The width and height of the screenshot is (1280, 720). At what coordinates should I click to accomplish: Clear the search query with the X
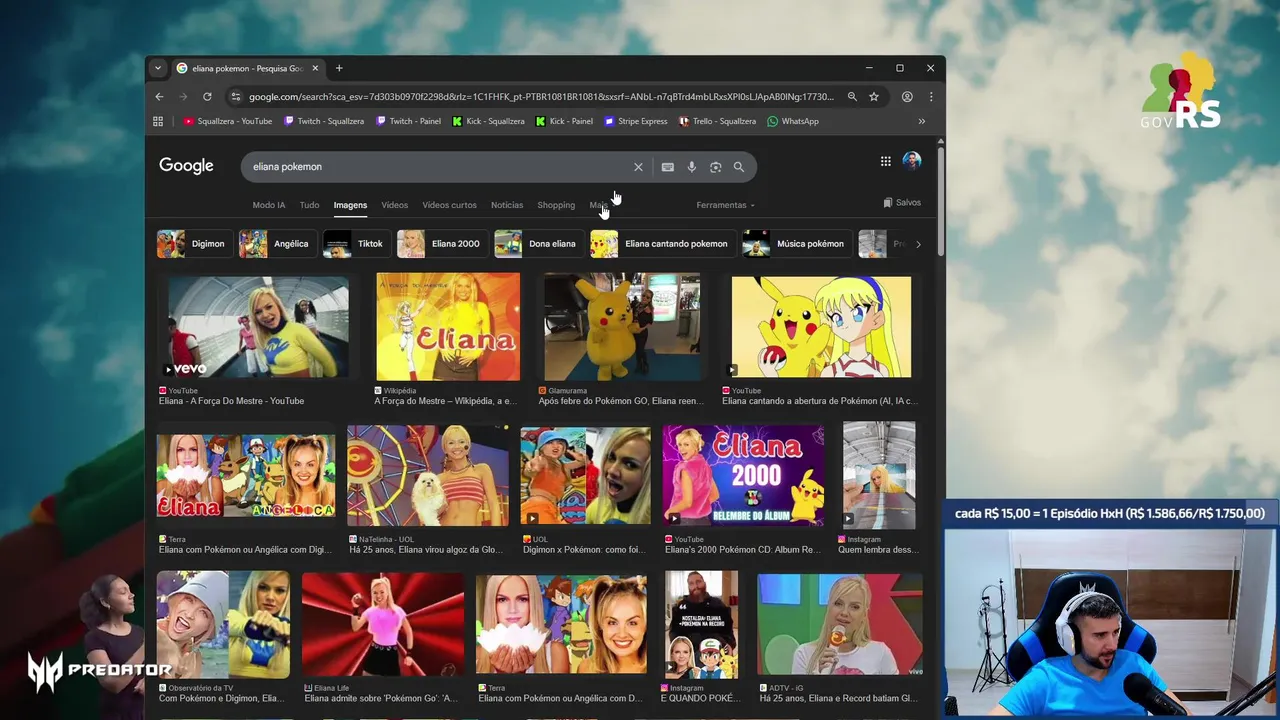tap(638, 167)
